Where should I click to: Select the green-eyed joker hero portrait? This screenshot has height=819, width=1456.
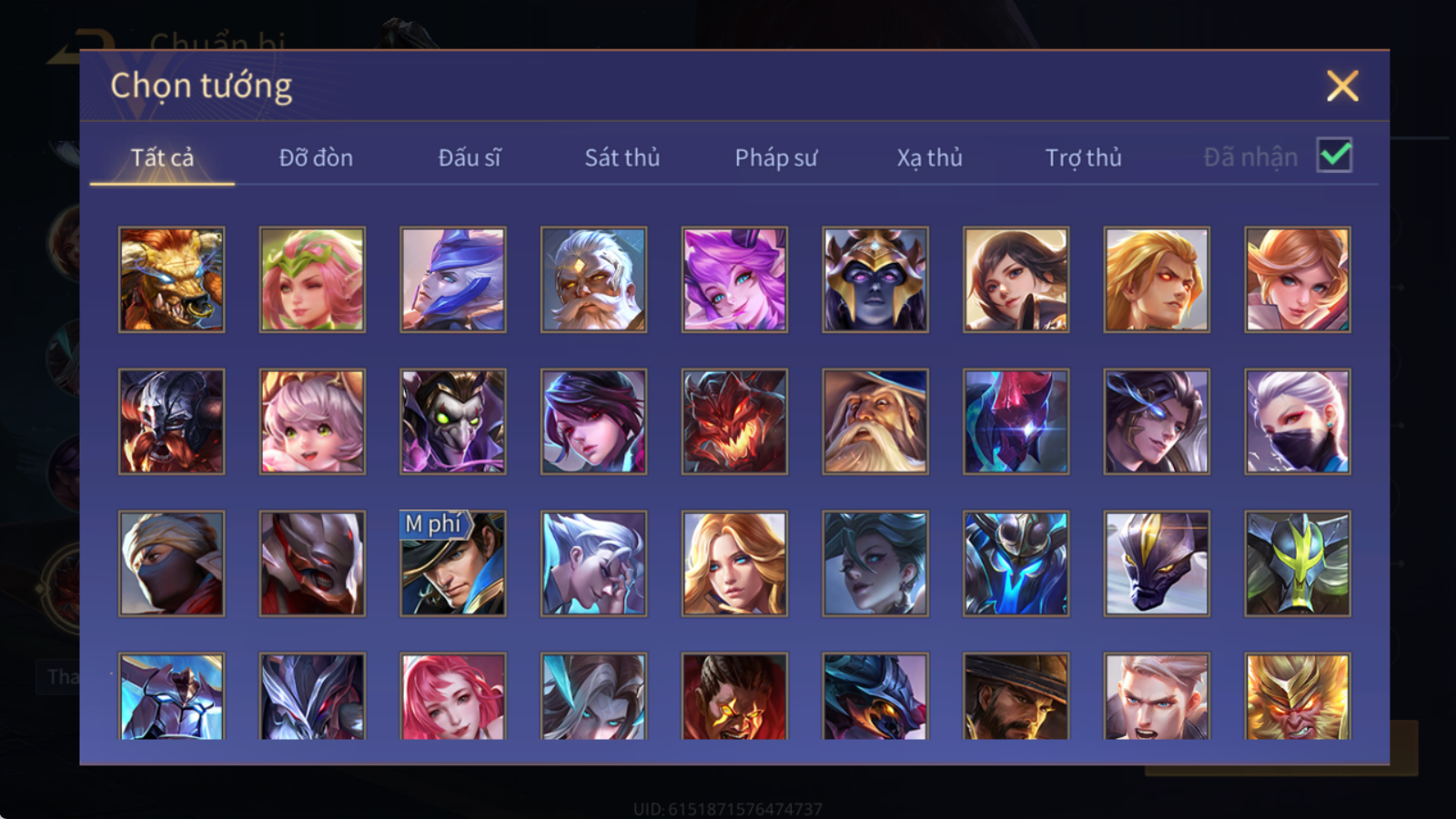tap(453, 421)
